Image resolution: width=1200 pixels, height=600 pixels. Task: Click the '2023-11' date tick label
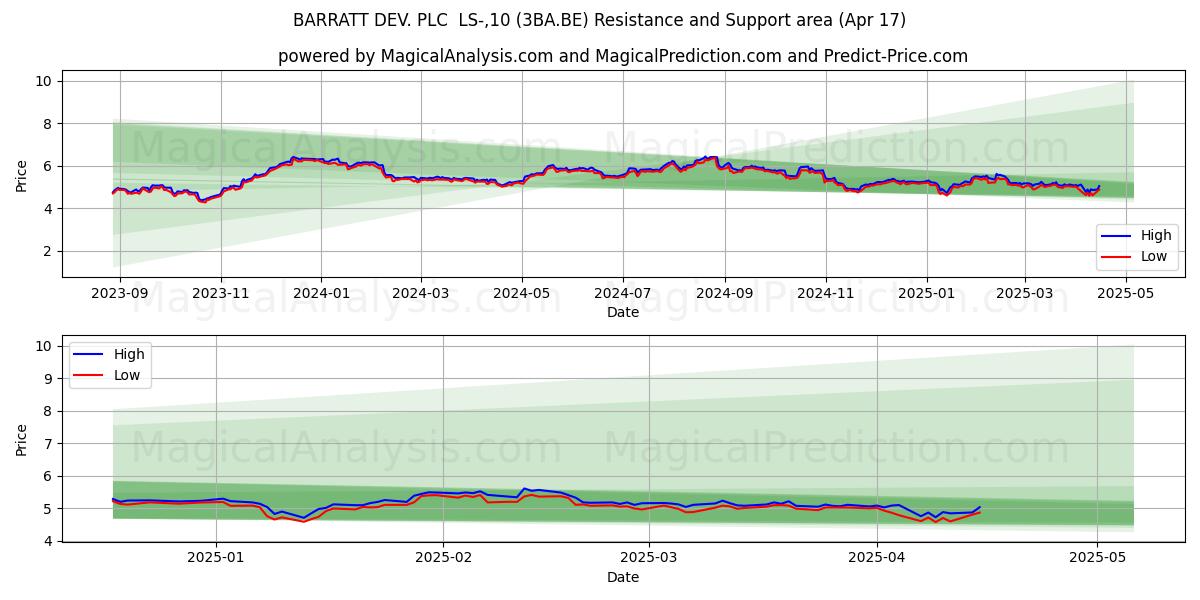click(220, 295)
